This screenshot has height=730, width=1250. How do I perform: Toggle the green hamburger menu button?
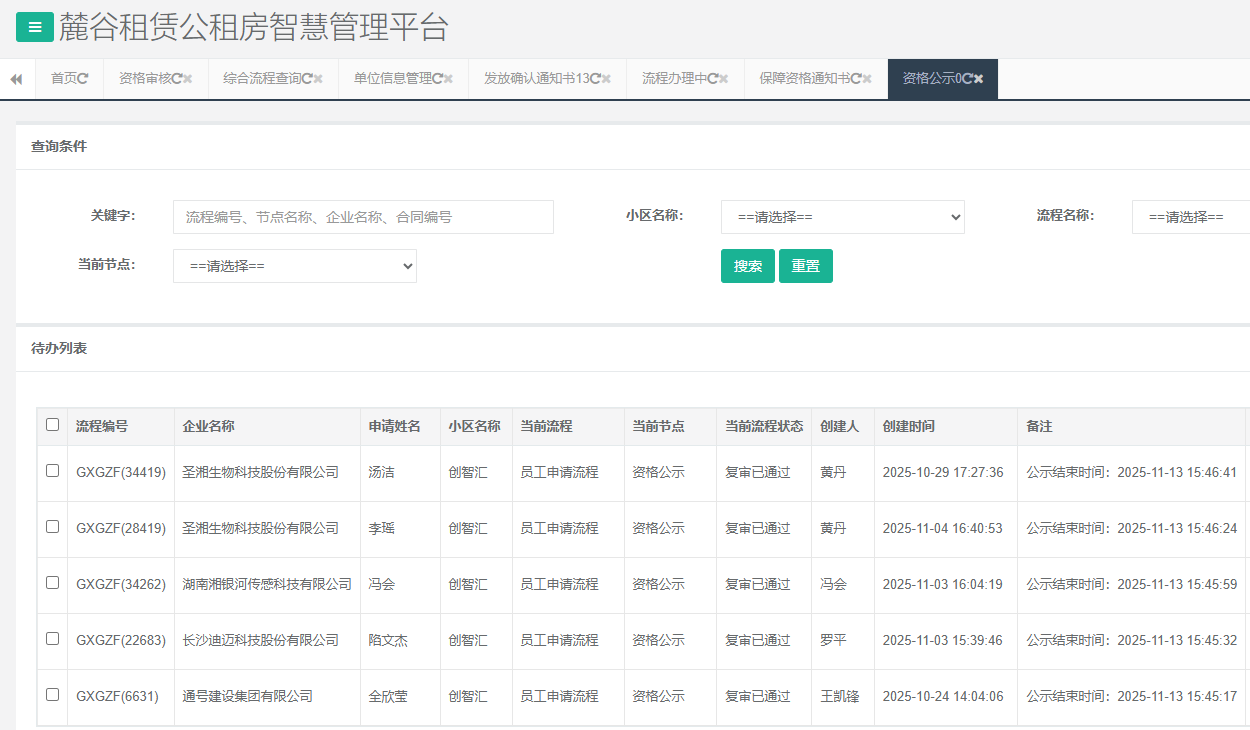35,27
